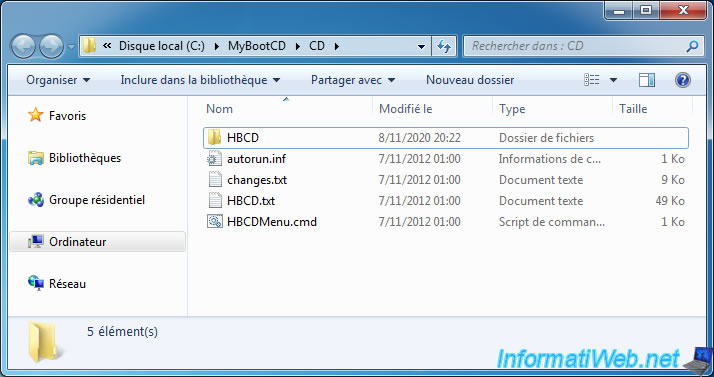
Task: Select Favoris in navigation pane
Action: pyautogui.click(x=67, y=116)
